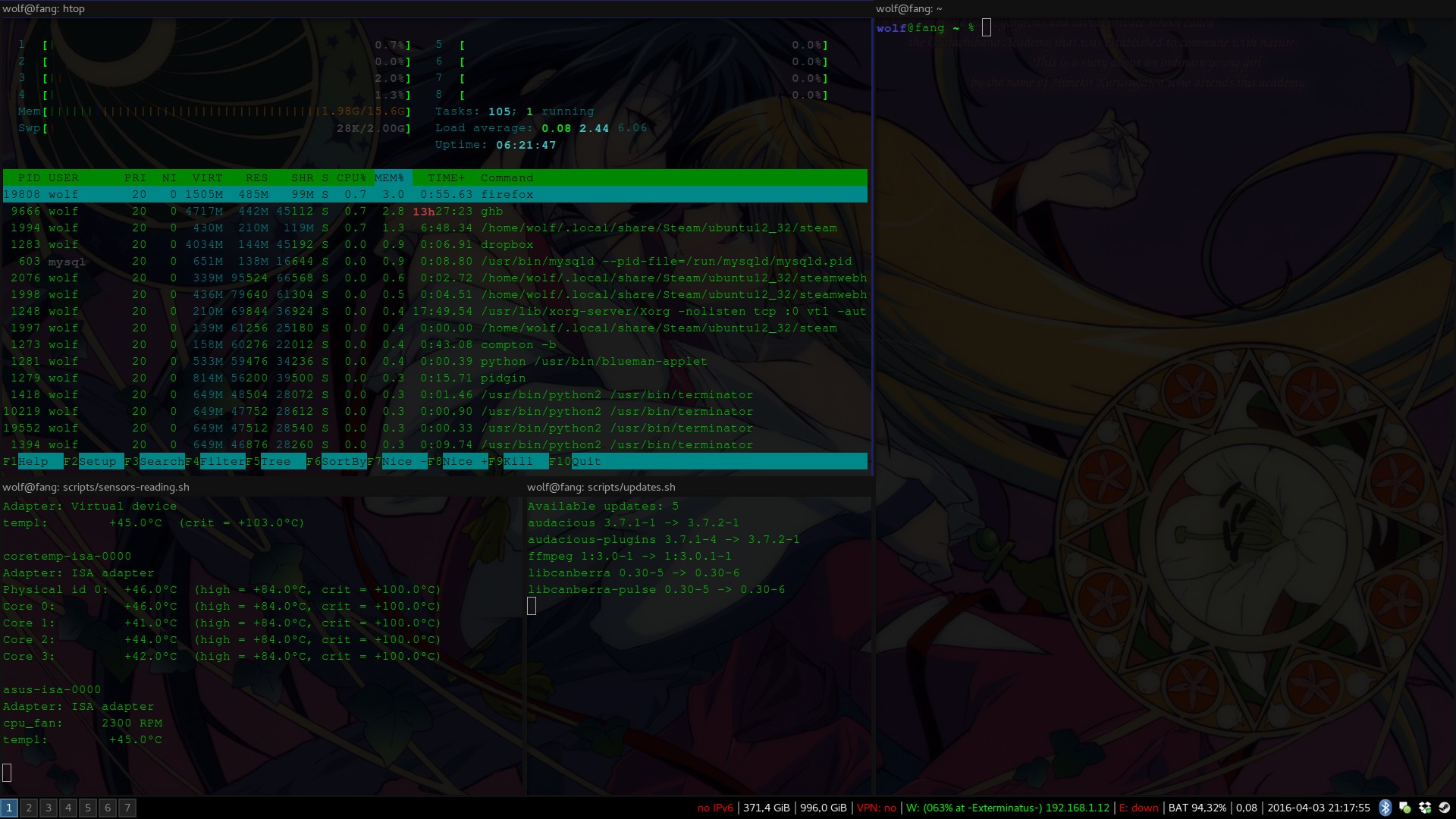Click the cpu_fan 2300 RPM line

[82, 723]
